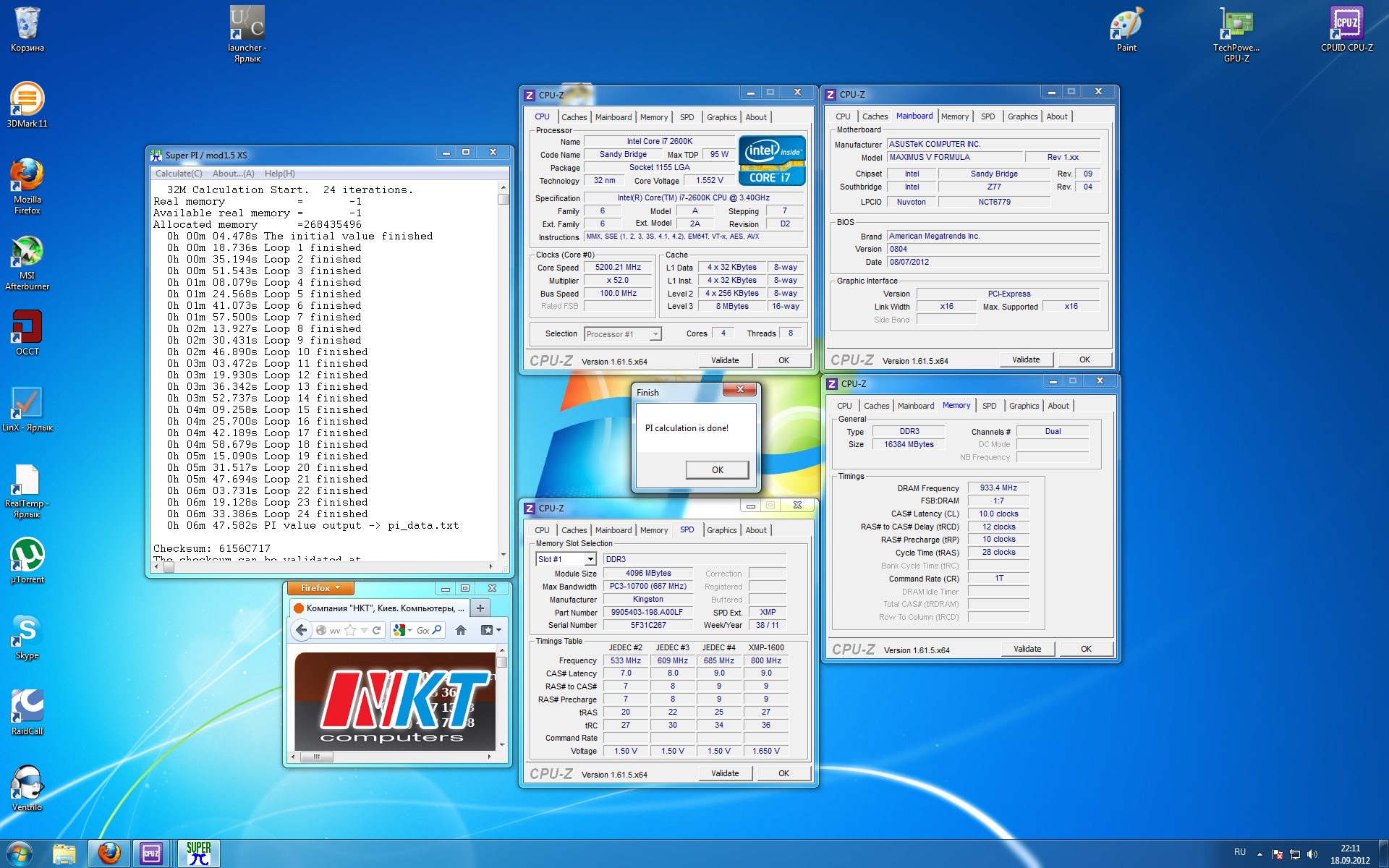Screen dimensions: 1389x868
Task: Switch to CPU-Z from the taskbar
Action: pos(152,854)
